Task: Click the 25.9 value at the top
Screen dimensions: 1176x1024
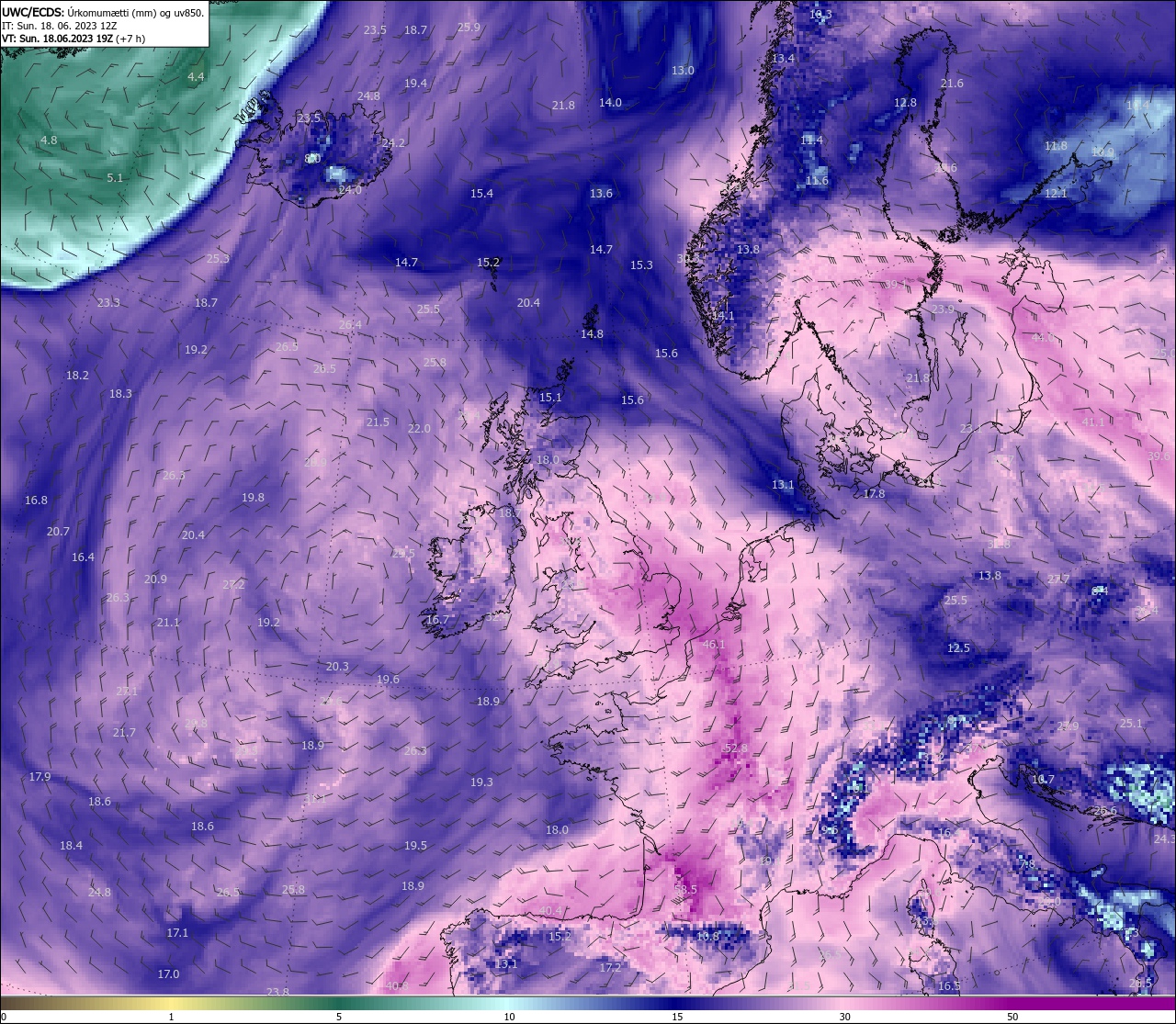Action: pos(469,28)
